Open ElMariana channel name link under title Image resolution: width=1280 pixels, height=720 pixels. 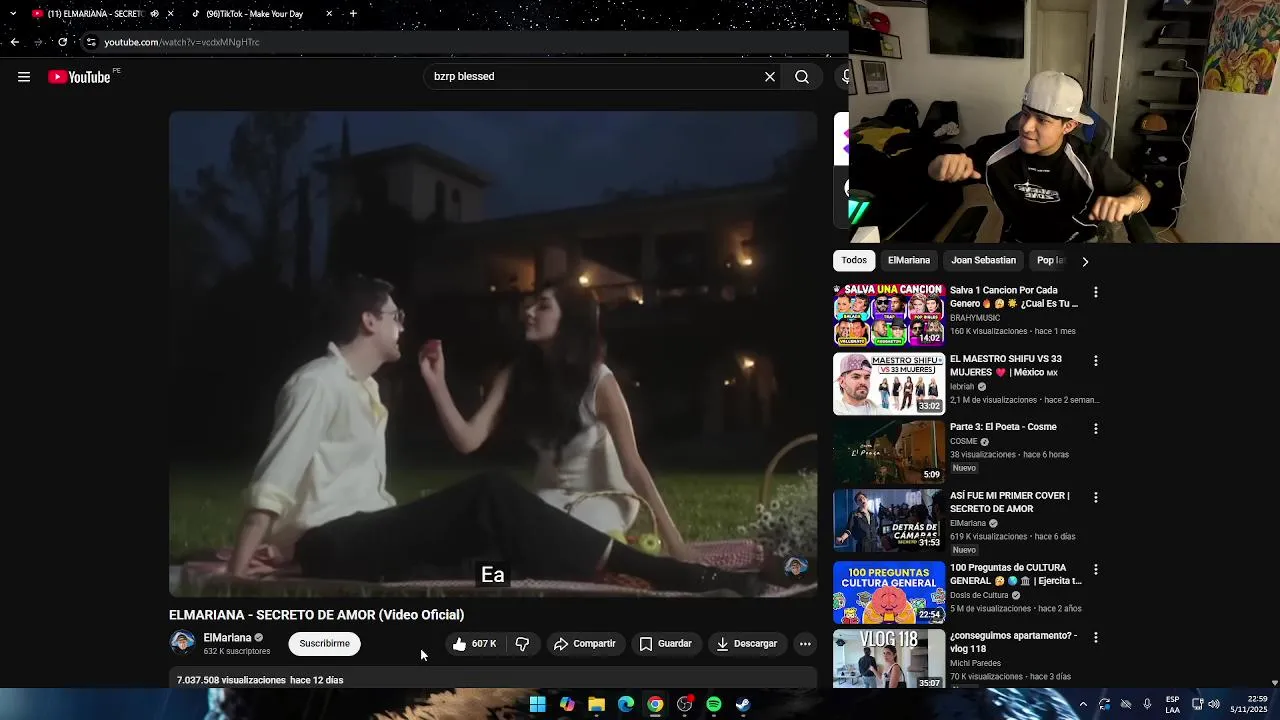227,638
